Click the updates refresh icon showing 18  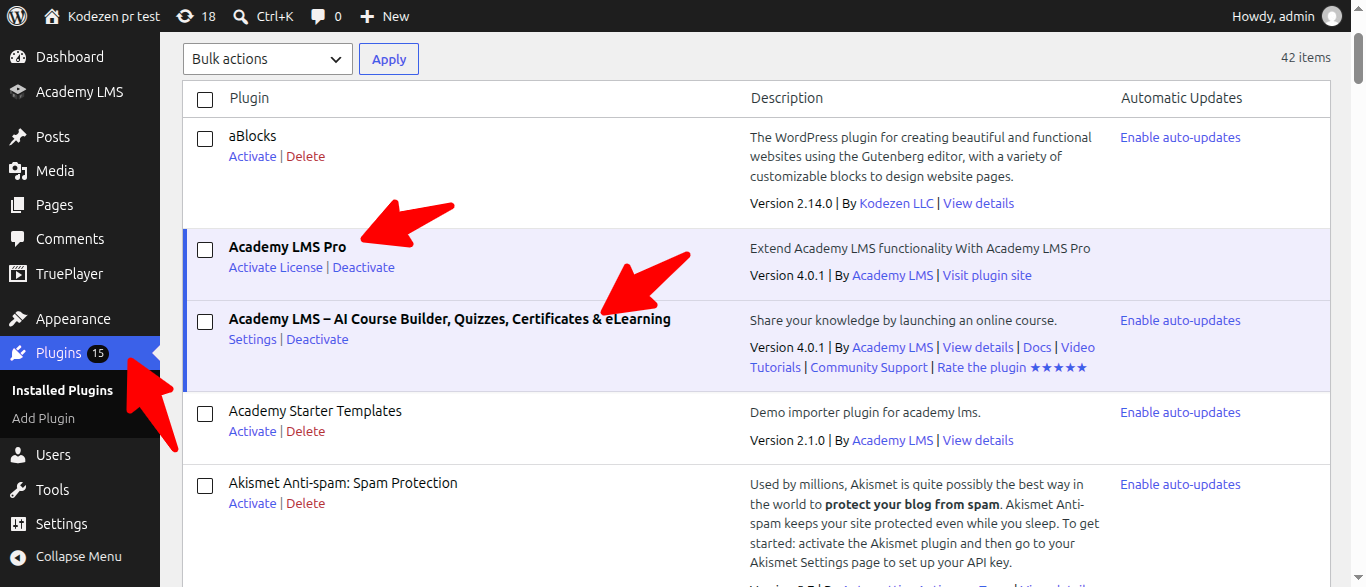(185, 16)
